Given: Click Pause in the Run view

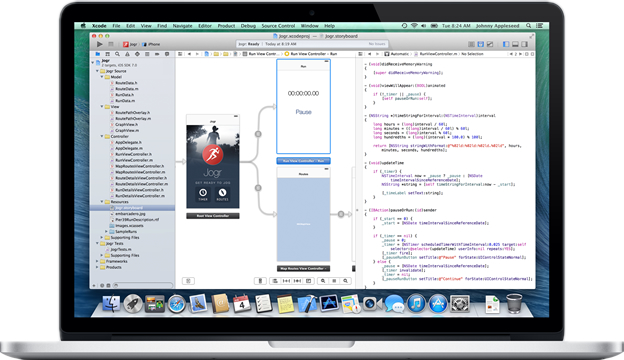Looking at the screenshot, I should [304, 112].
